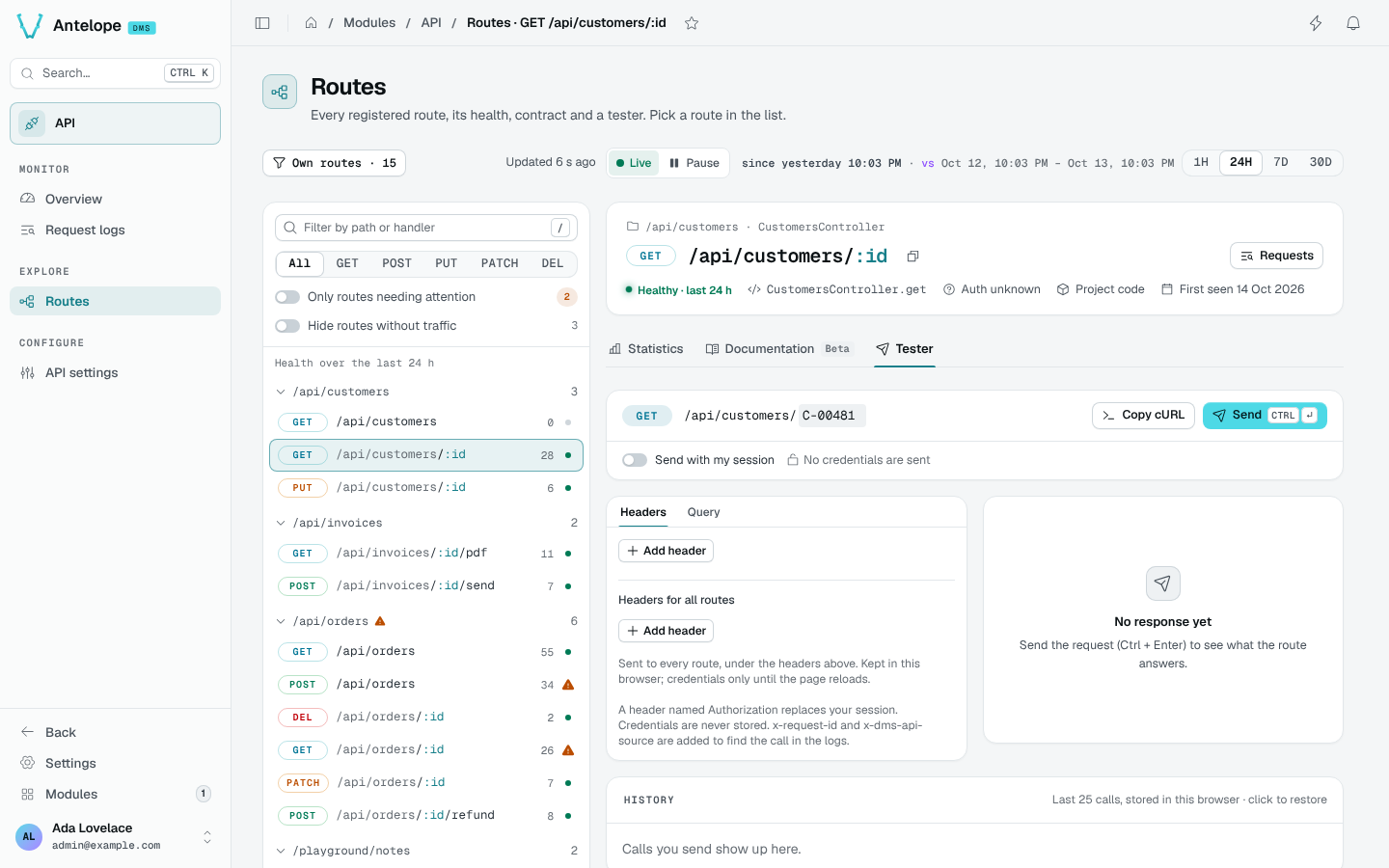Copy route path next to /api/customers/:id heading
This screenshot has width=1389, height=868.
[x=912, y=257]
